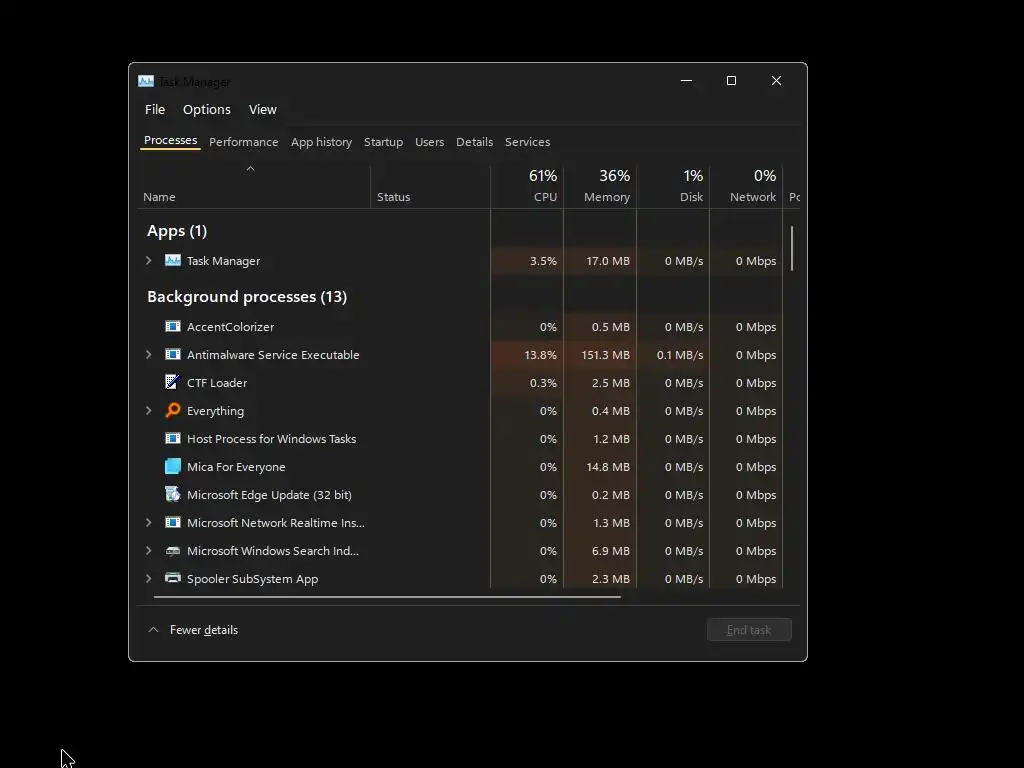Select the Processes tab

pos(170,140)
